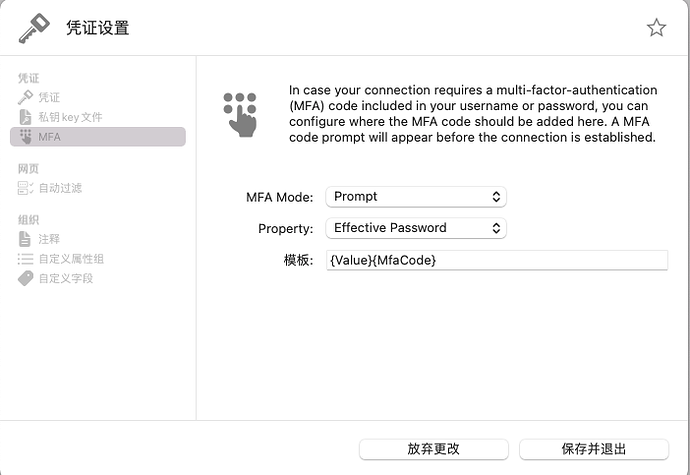This screenshot has height=475, width=690.
Task: Switch to the 自动过滤 section
Action: [x=60, y=188]
